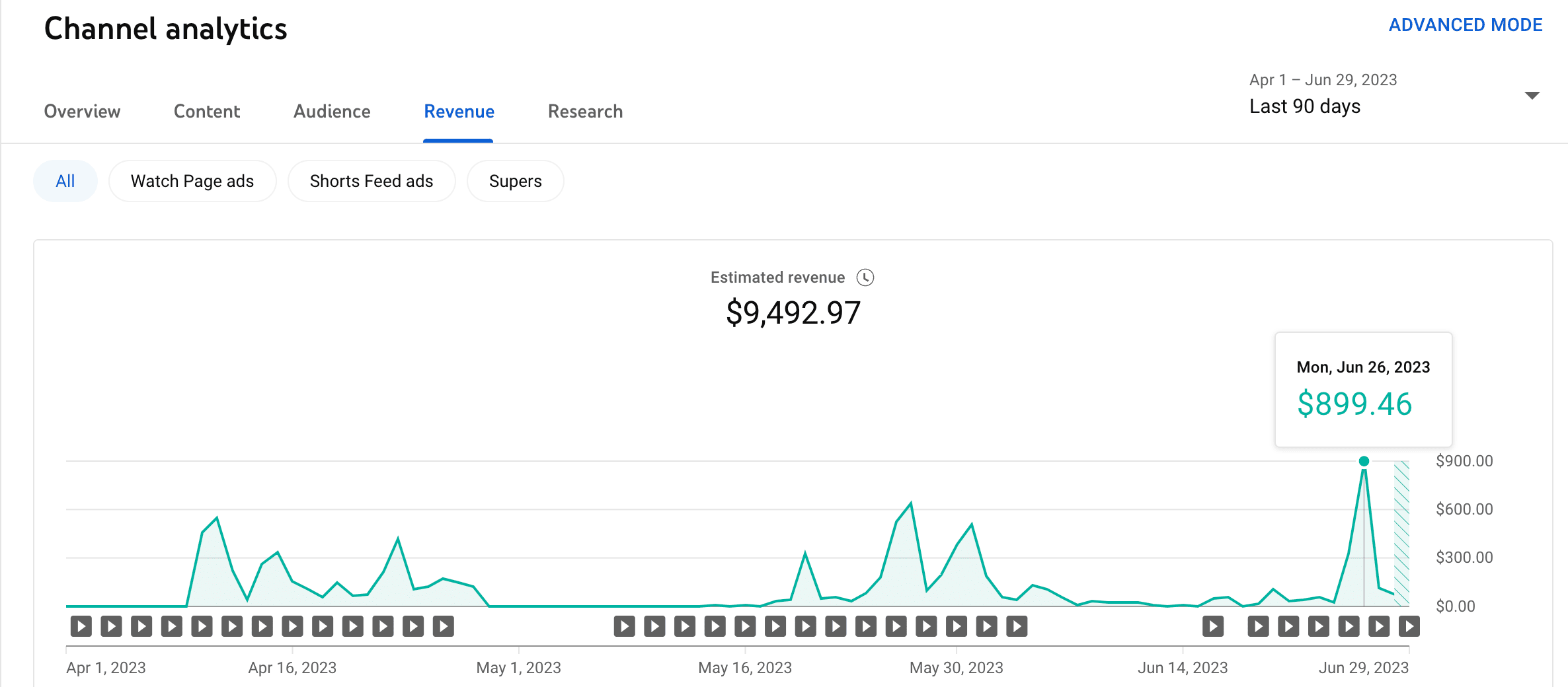This screenshot has width=1568, height=687.
Task: Open the Content tab
Action: tap(207, 111)
